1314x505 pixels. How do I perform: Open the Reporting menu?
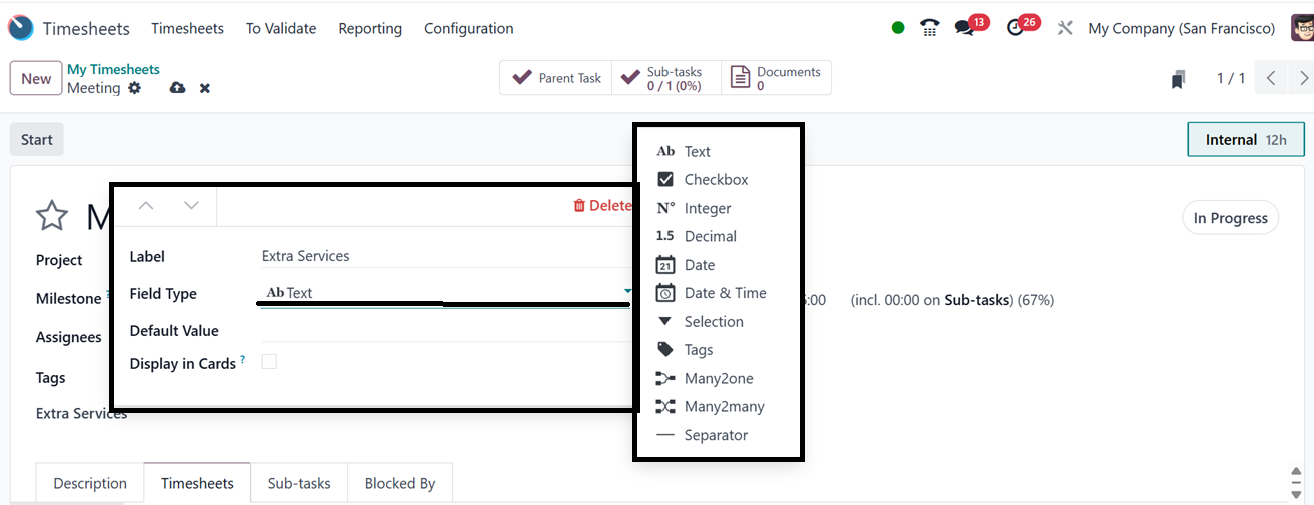click(370, 28)
